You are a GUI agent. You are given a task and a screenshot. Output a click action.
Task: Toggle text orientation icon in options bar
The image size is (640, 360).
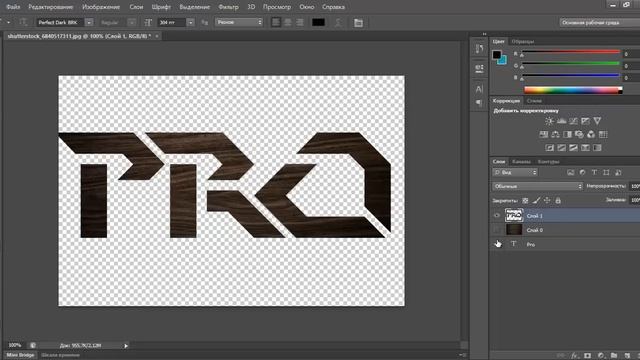pos(23,22)
